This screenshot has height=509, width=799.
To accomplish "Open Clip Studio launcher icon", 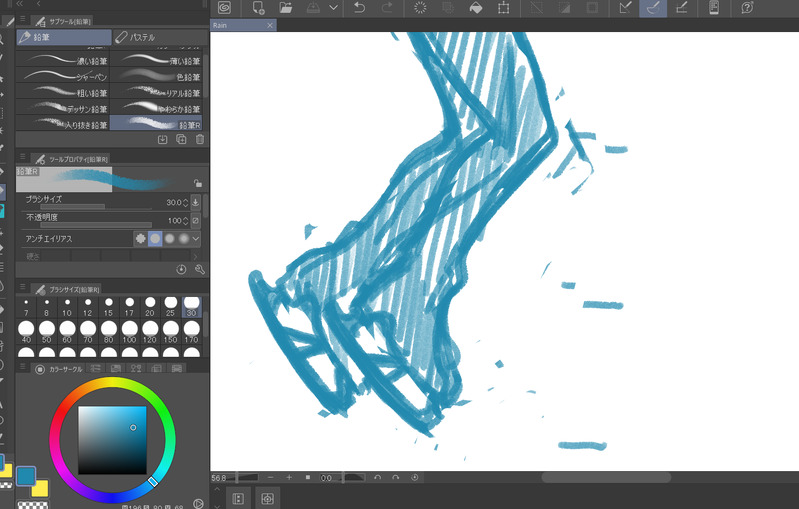I will click(x=224, y=8).
